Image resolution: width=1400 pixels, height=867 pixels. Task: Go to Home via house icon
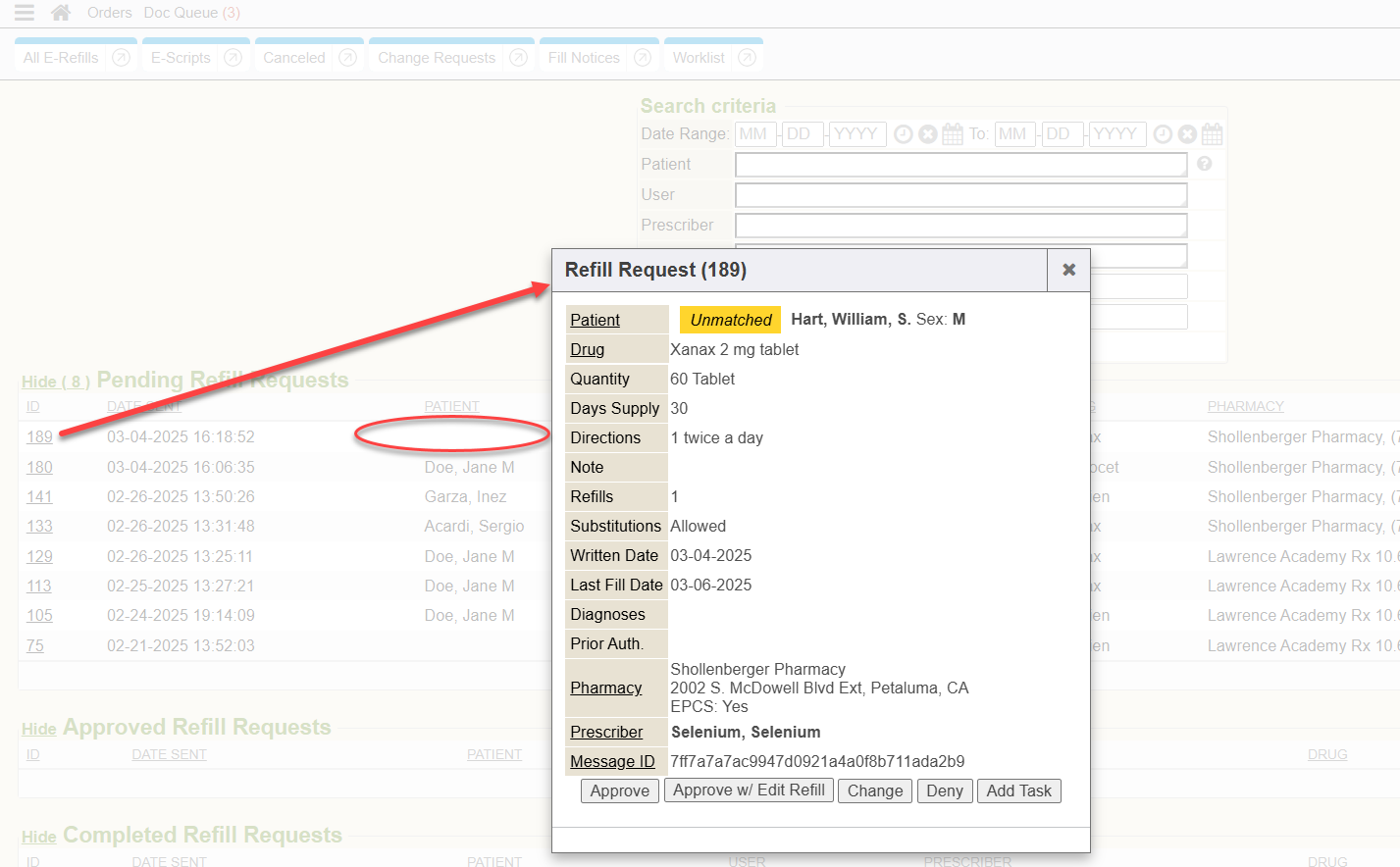[61, 13]
